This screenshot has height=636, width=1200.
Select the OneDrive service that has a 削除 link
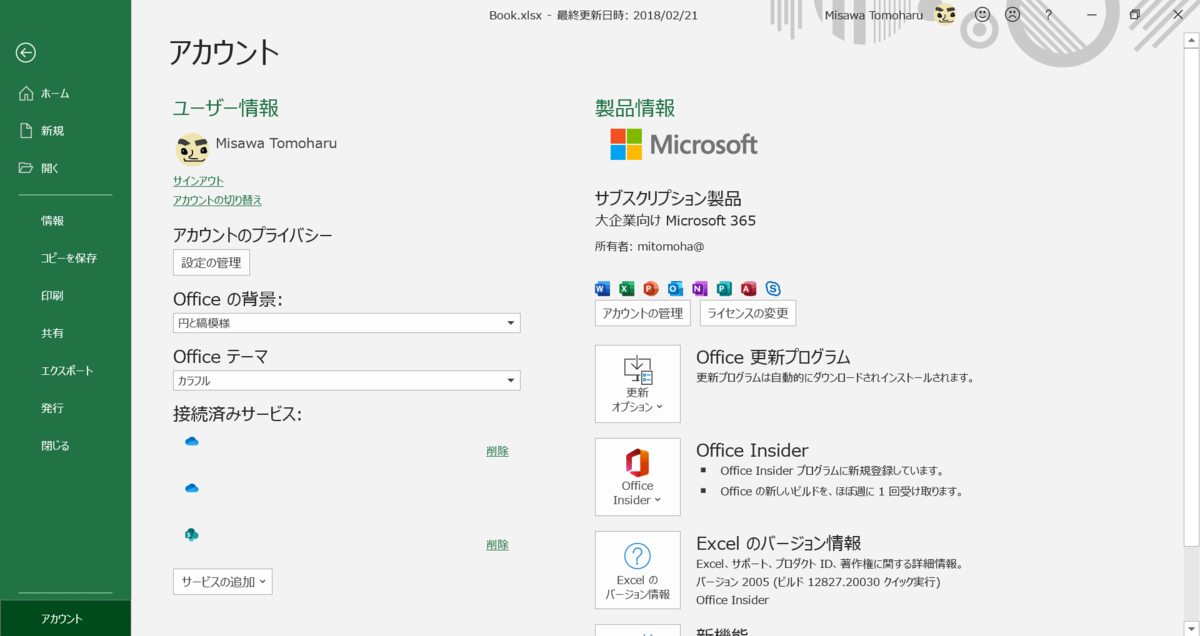click(x=192, y=441)
